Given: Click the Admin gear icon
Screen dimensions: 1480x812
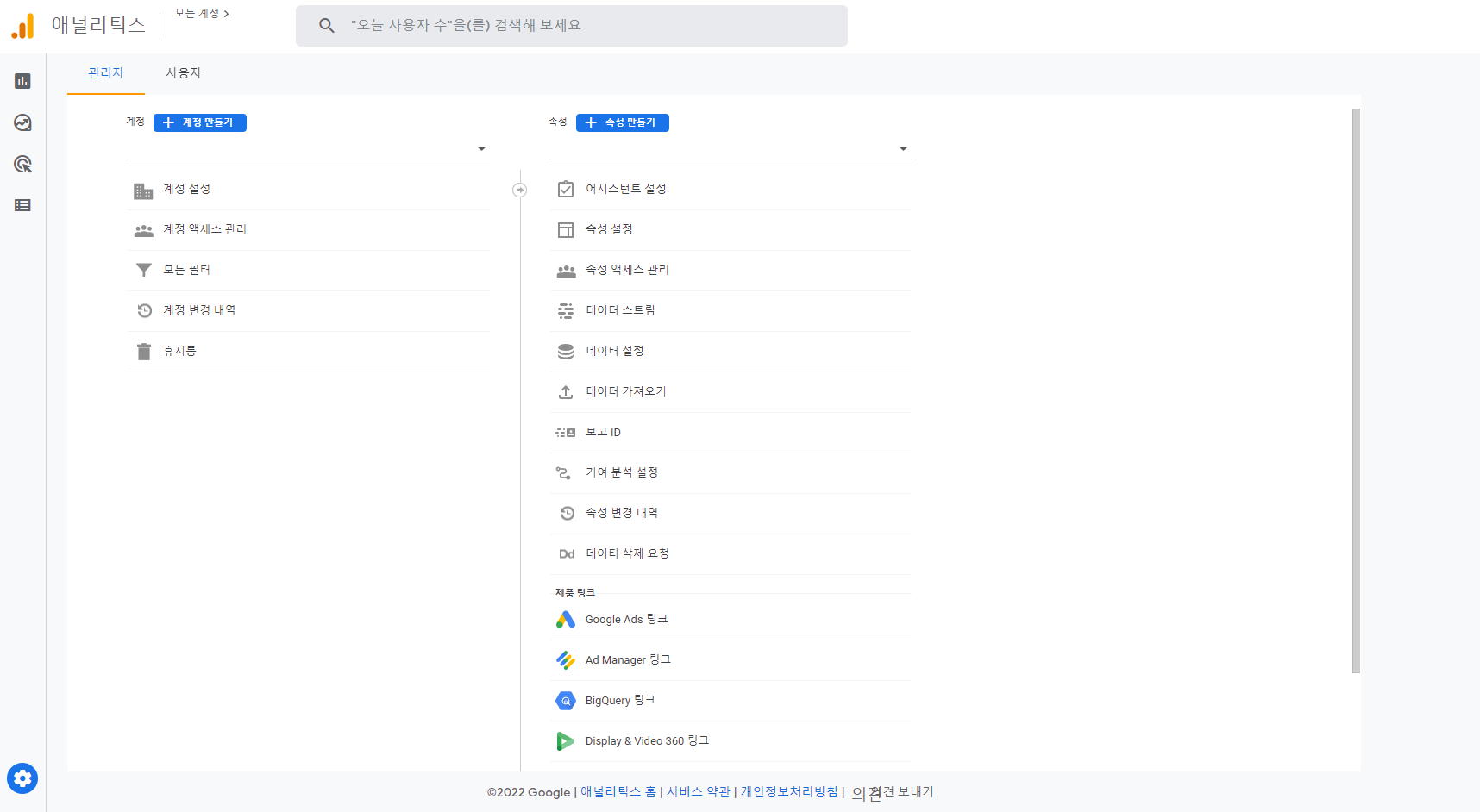Looking at the screenshot, I should click(x=22, y=778).
